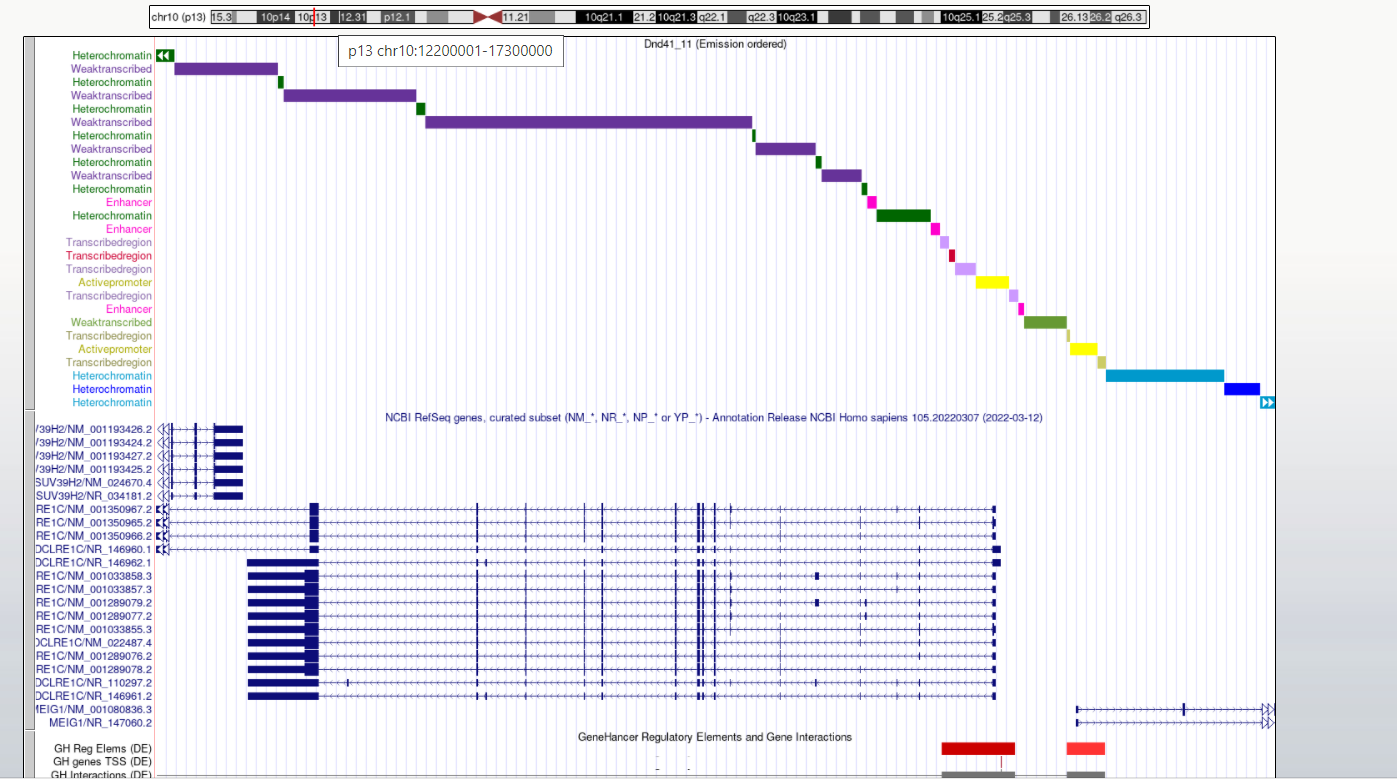
Task: Jump to band 10q25.1 on the ideogram
Action: [961, 17]
